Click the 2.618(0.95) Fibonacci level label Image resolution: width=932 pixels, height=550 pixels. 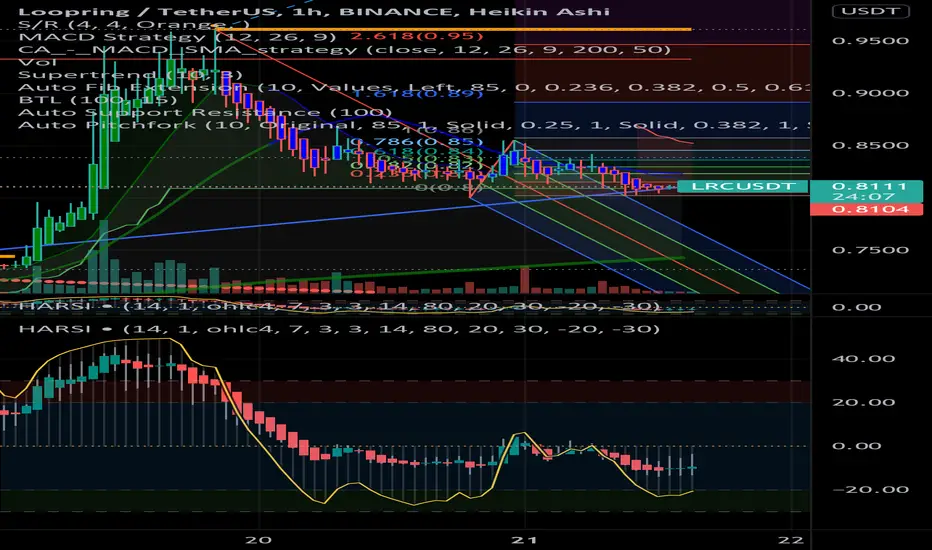pyautogui.click(x=417, y=36)
